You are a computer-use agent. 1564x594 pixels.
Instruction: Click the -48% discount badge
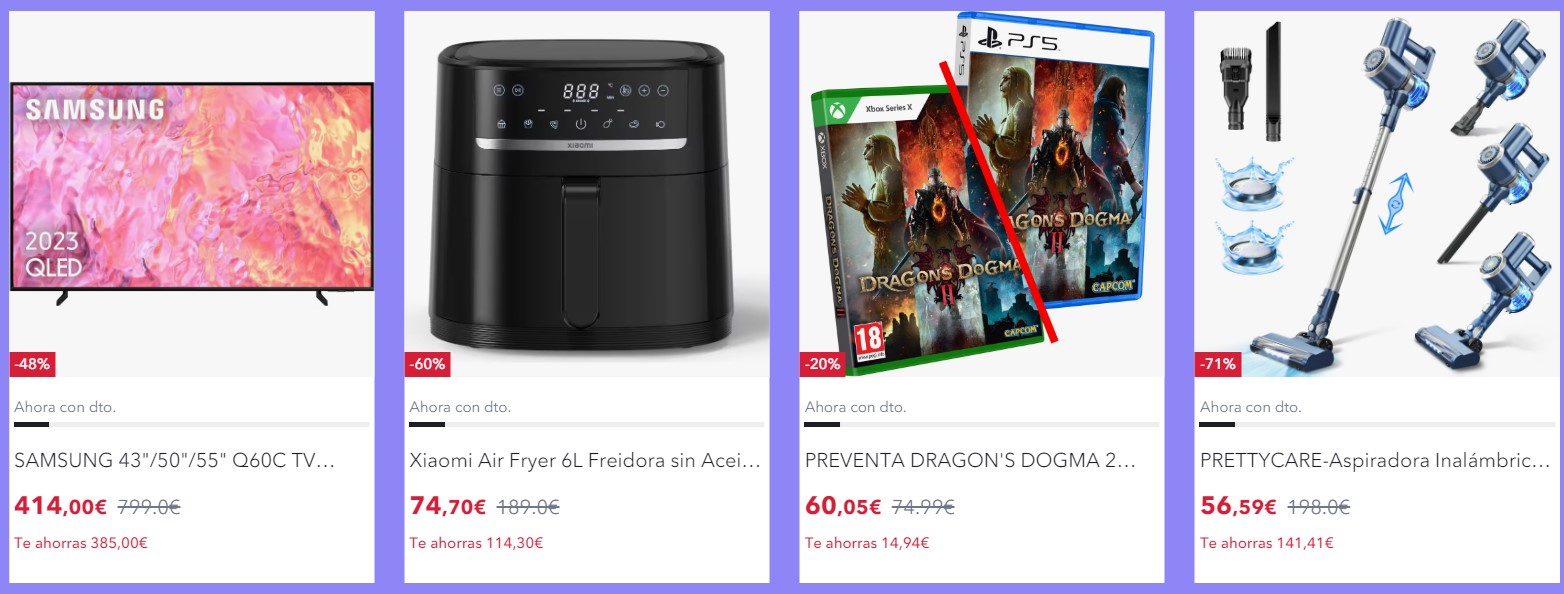32,364
